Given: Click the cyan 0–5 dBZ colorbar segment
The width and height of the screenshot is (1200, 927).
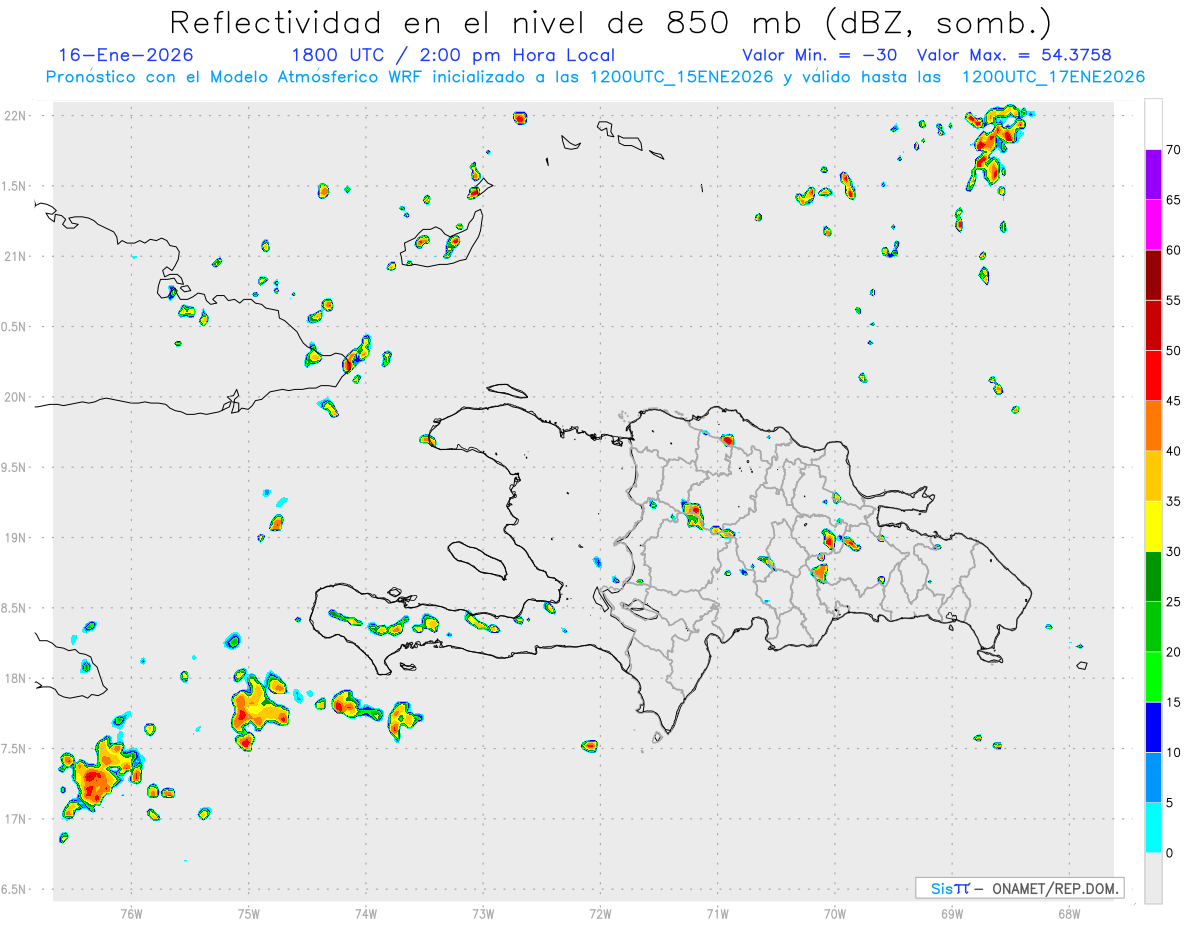Looking at the screenshot, I should tap(1153, 828).
